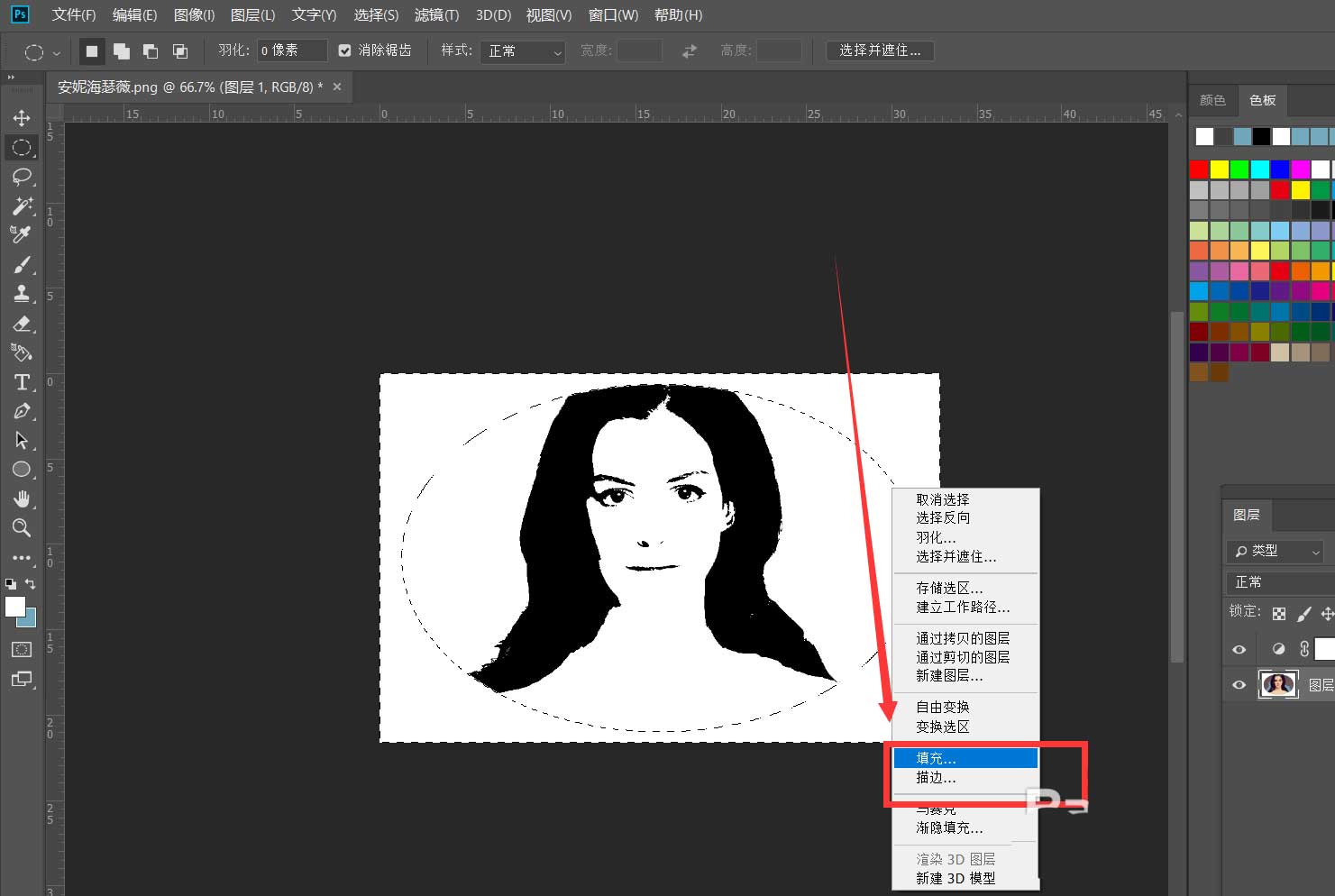Click the vertical canvas scrollbar
1335x896 pixels.
tap(1176, 487)
